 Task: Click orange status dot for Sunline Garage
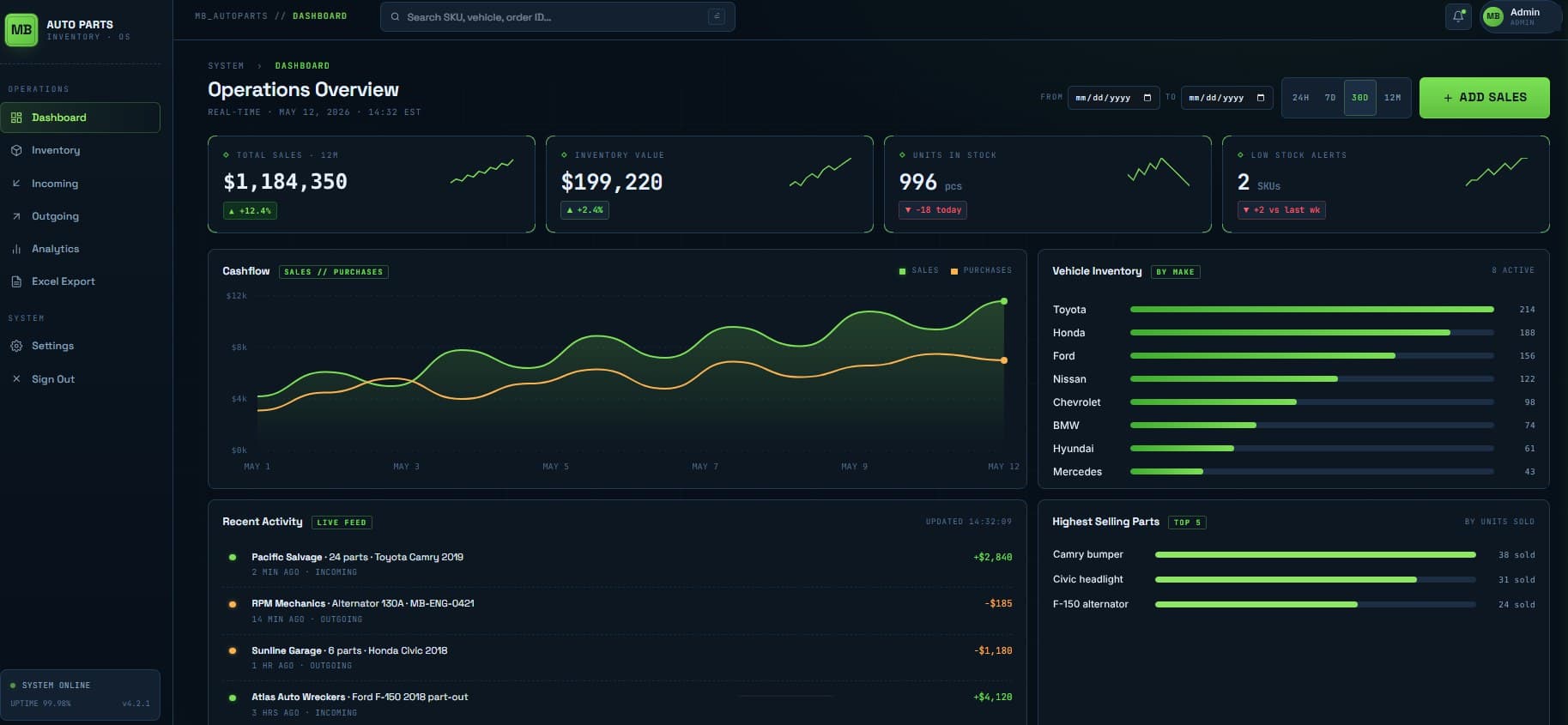233,650
